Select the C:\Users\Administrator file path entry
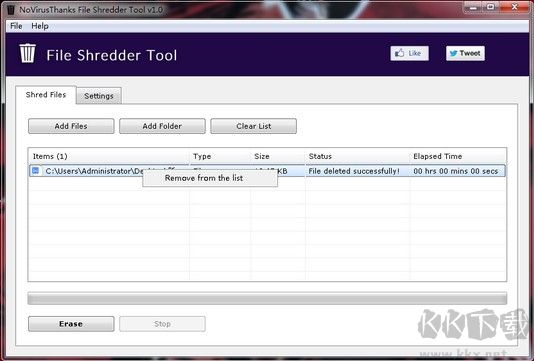The image size is (534, 361). click(x=94, y=171)
